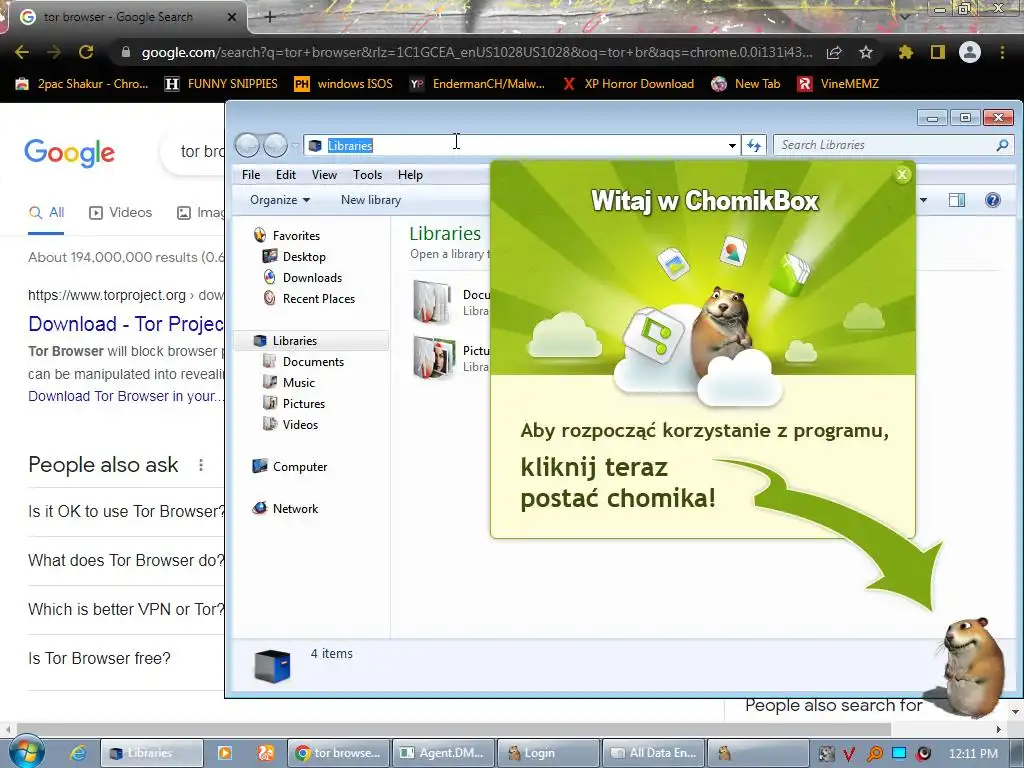Click the ChomikBox hamster character
Screen dimensions: 1024x768
click(972, 666)
